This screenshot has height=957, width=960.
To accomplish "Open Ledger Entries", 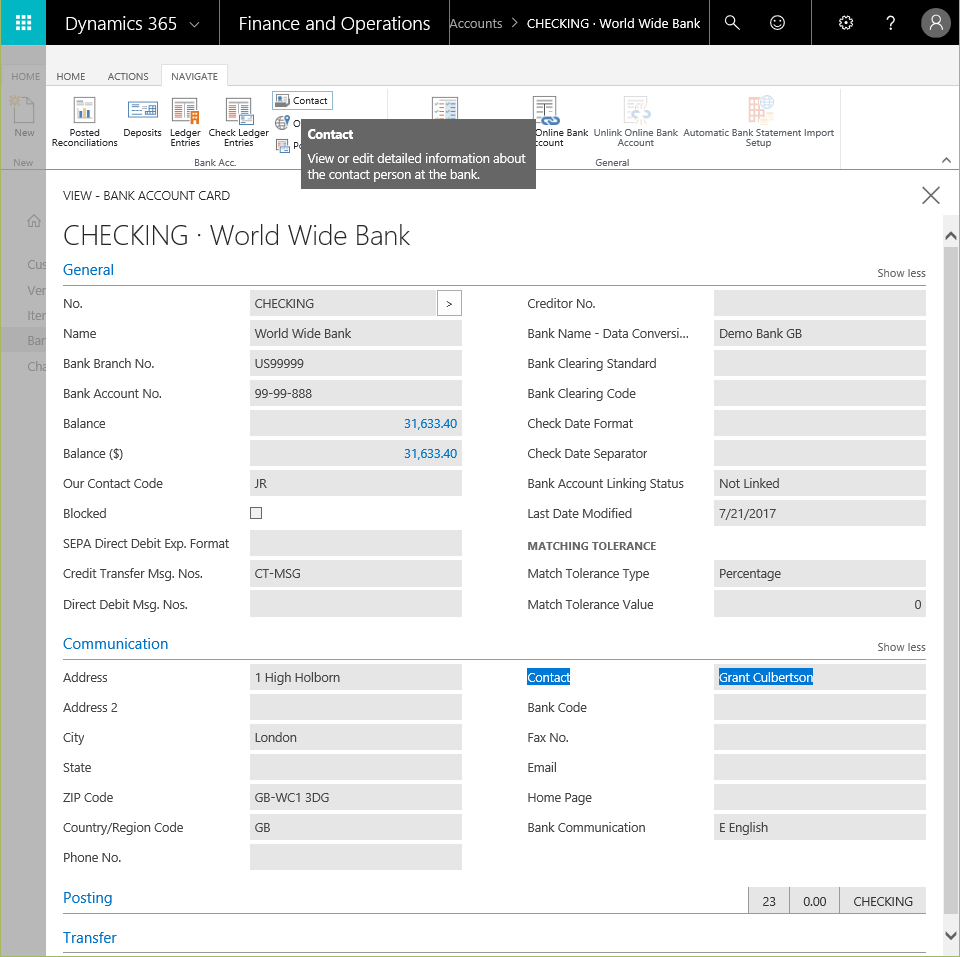I will (185, 122).
